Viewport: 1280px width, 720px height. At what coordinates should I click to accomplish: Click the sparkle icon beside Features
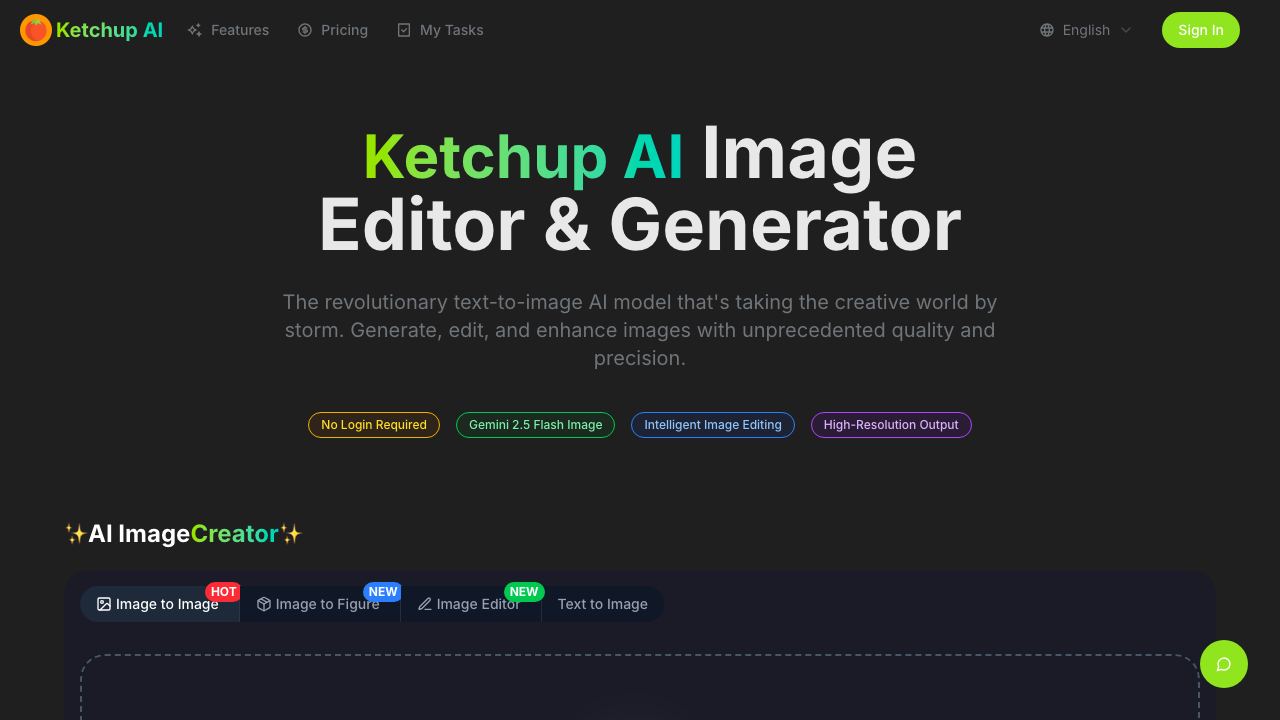coord(195,30)
